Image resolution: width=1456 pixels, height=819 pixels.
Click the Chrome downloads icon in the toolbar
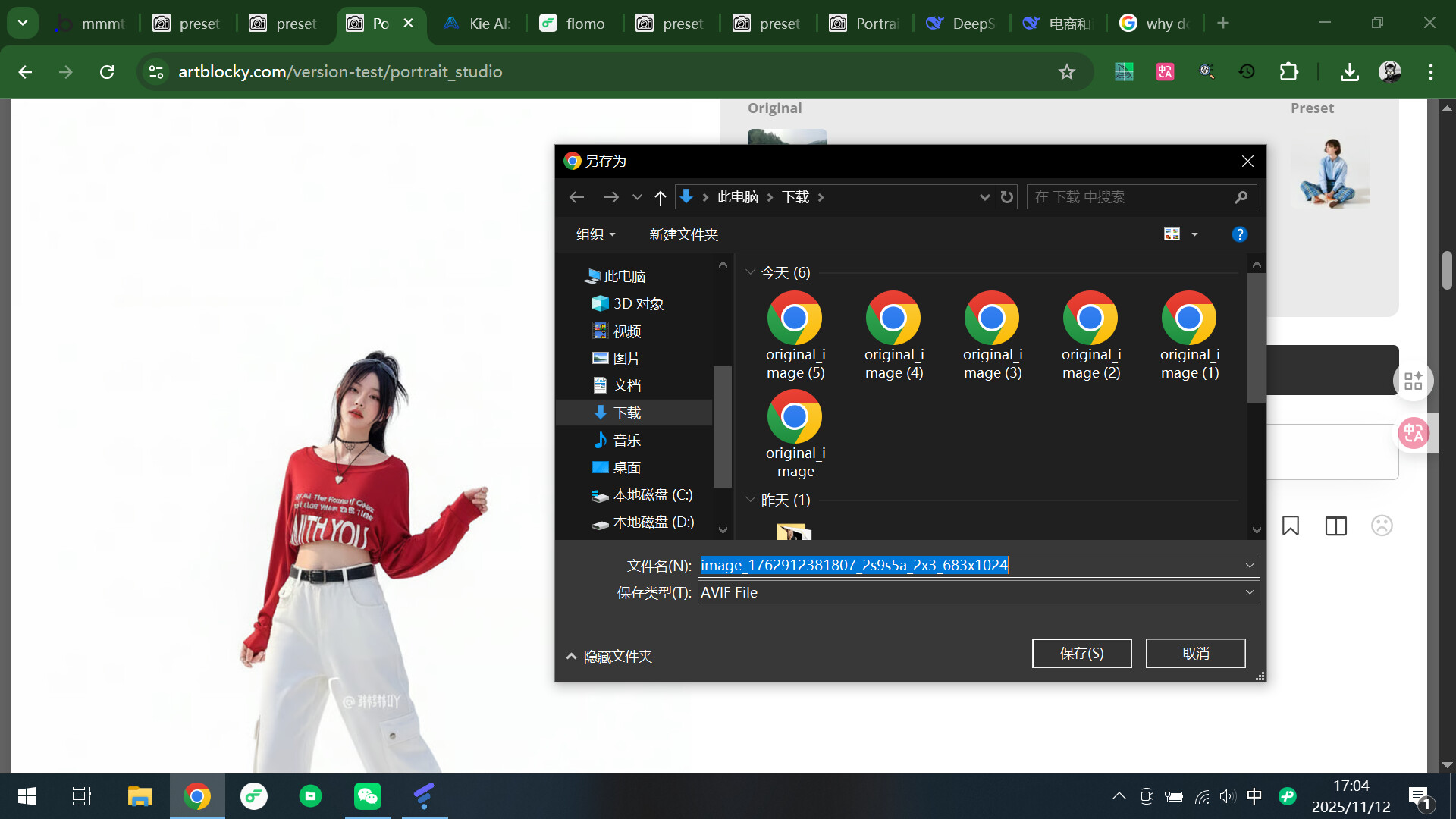coord(1349,72)
